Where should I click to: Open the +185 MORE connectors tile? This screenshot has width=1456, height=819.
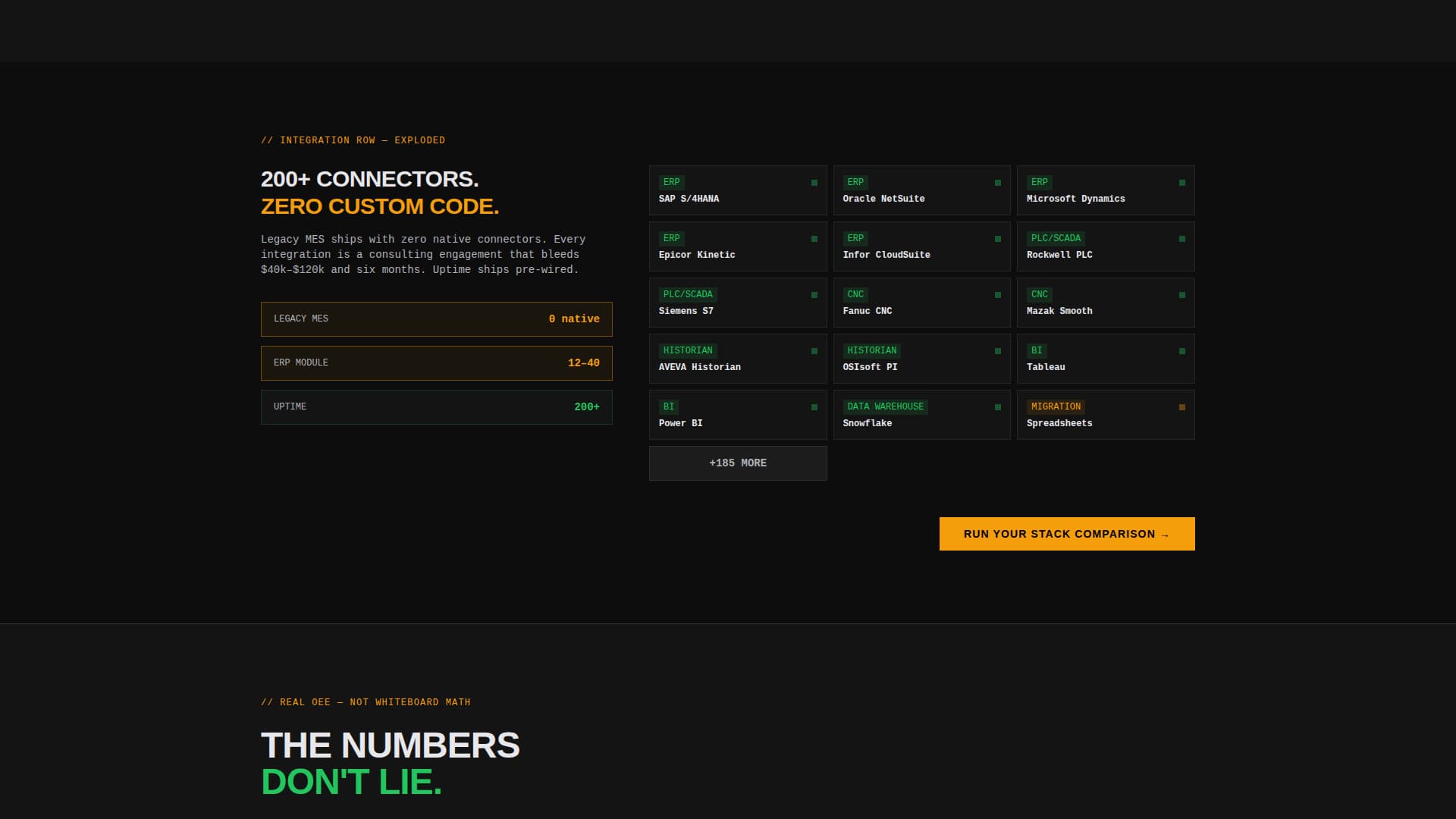[x=738, y=463]
